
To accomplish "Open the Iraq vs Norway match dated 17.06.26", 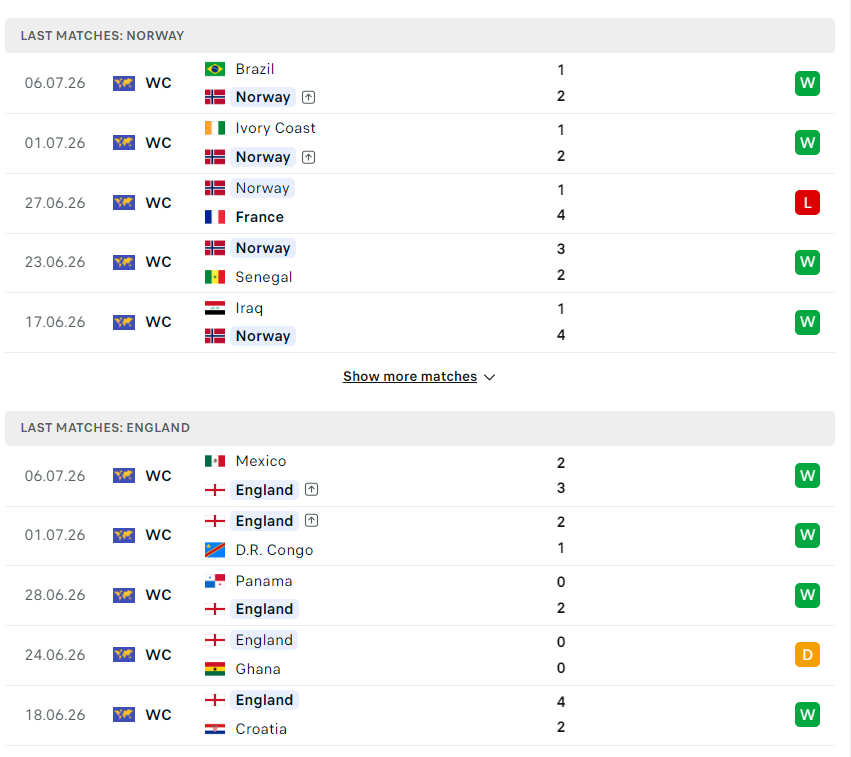I will [420, 322].
